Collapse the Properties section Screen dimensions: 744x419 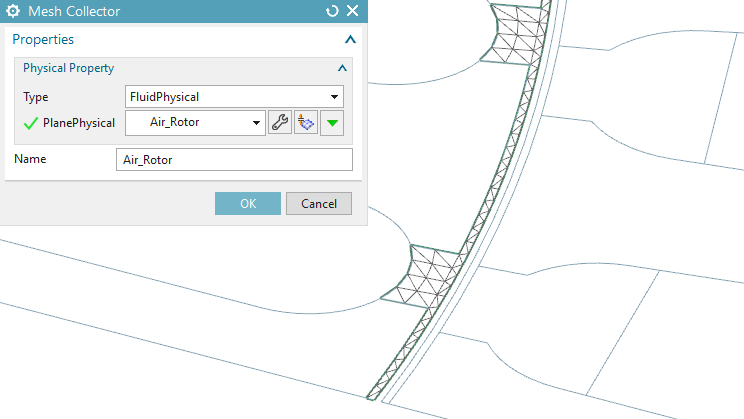pos(349,39)
